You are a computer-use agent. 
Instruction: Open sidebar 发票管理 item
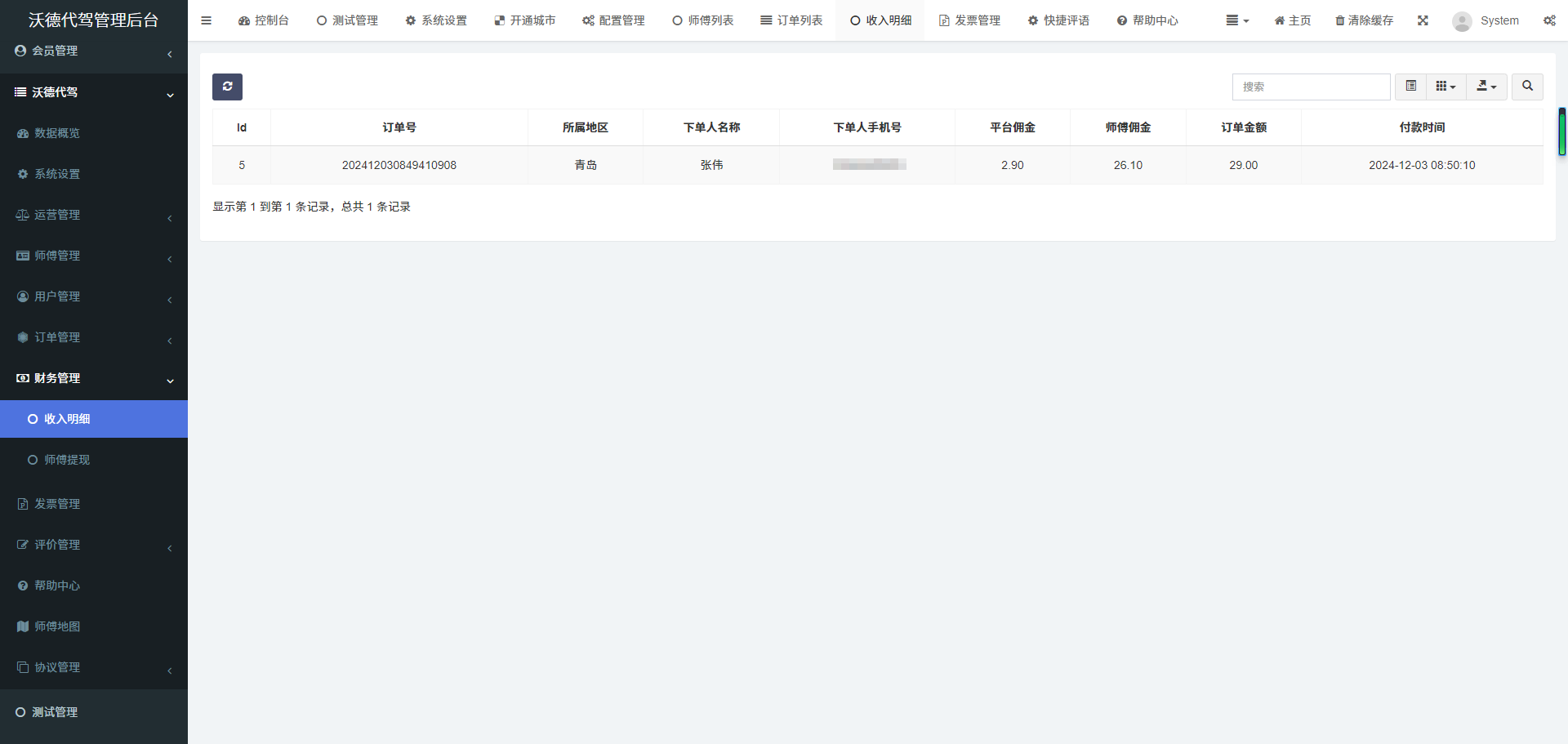click(94, 504)
